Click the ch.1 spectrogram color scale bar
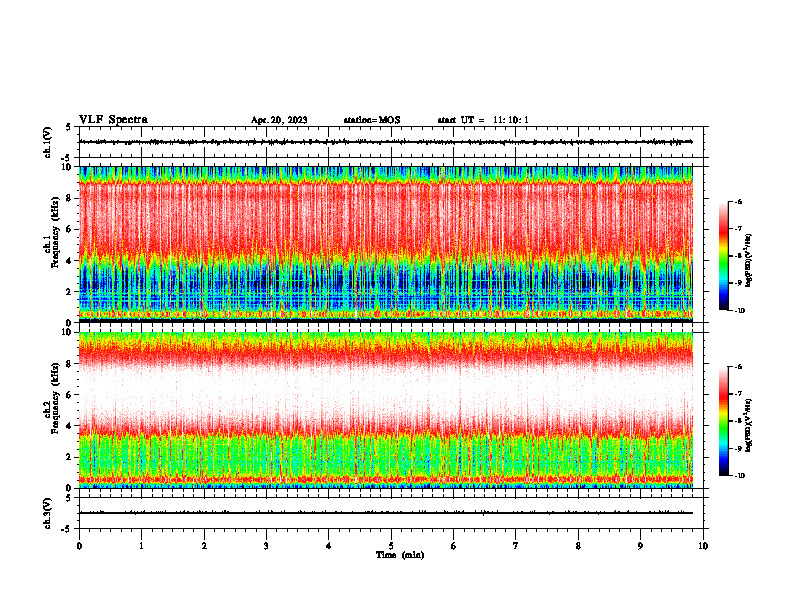Image resolution: width=792 pixels, height=612 pixels. coord(724,256)
